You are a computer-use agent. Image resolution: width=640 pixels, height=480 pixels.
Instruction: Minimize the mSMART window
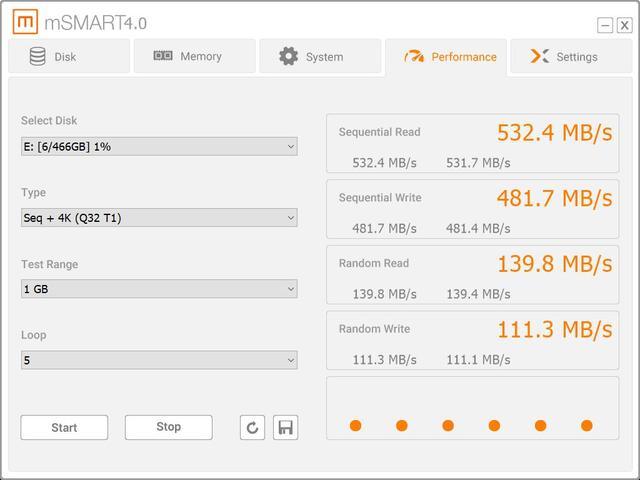[x=605, y=25]
